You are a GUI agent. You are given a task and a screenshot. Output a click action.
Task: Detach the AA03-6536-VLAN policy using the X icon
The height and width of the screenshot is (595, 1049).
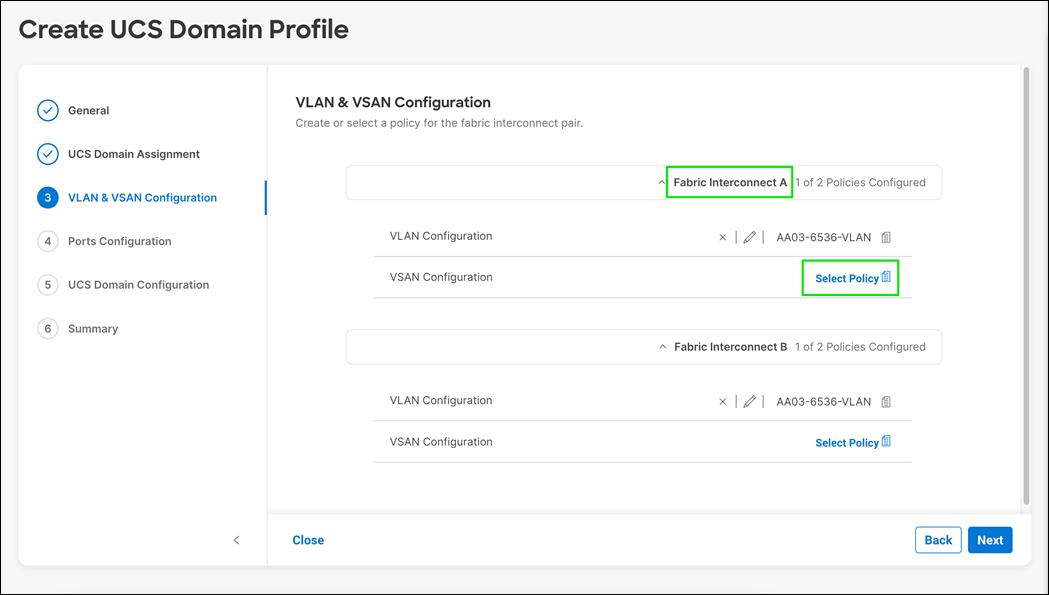(722, 236)
